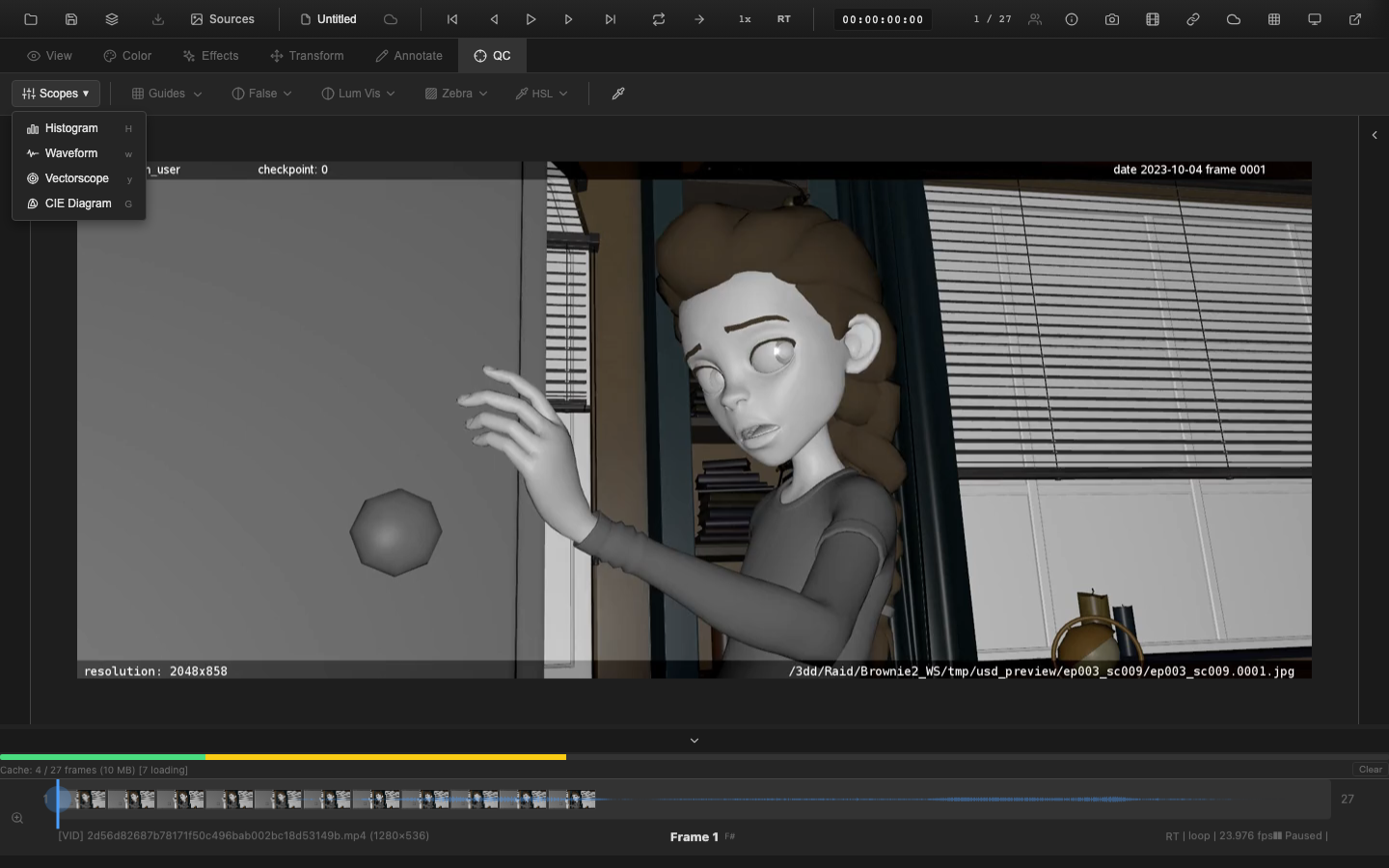This screenshot has width=1389, height=868.
Task: Collapse the timeline with the chevron
Action: [694, 741]
